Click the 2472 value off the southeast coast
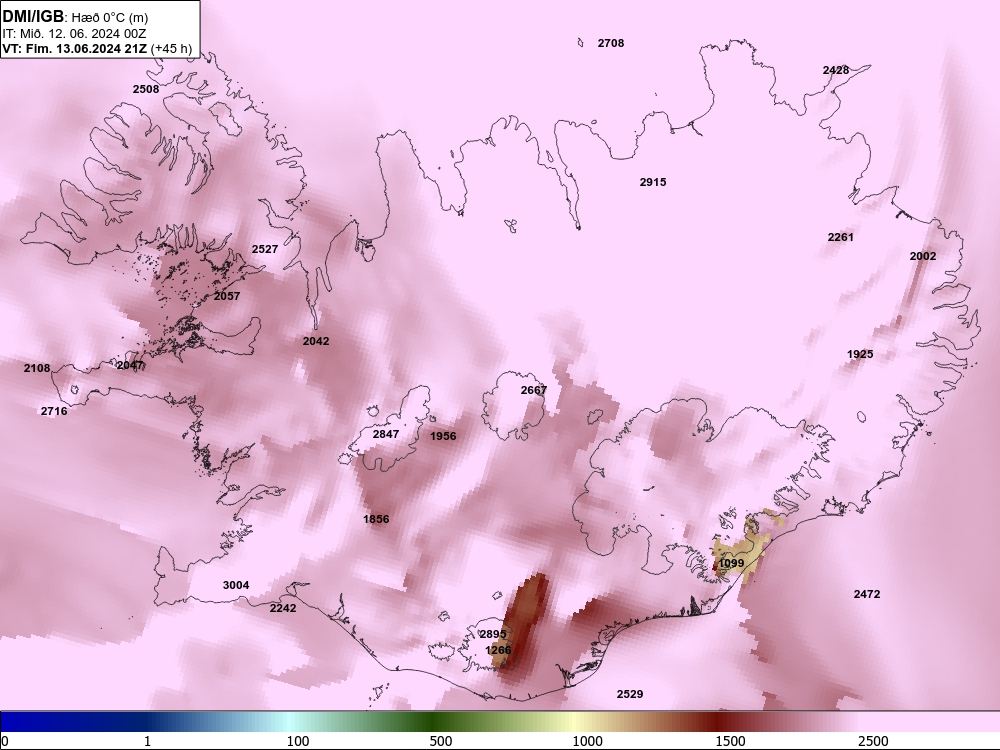The width and height of the screenshot is (1000, 750). pyautogui.click(x=866, y=594)
